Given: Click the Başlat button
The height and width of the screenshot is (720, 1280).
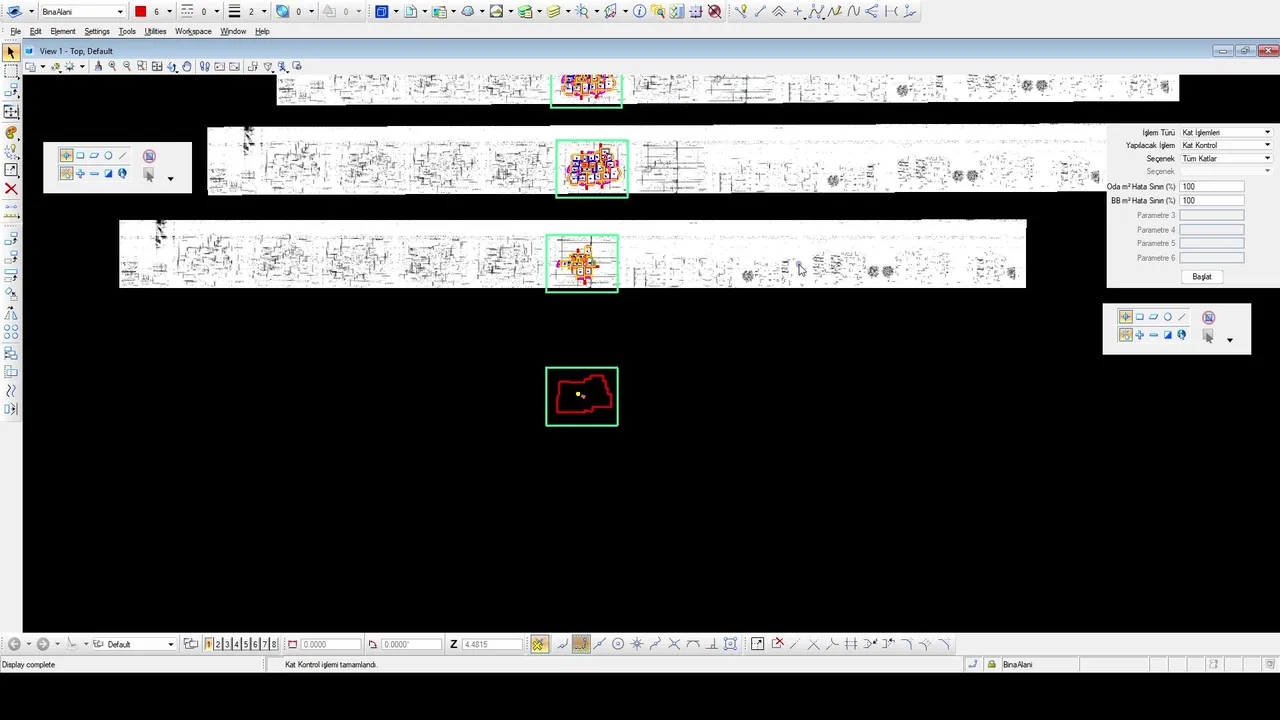Looking at the screenshot, I should [1202, 277].
